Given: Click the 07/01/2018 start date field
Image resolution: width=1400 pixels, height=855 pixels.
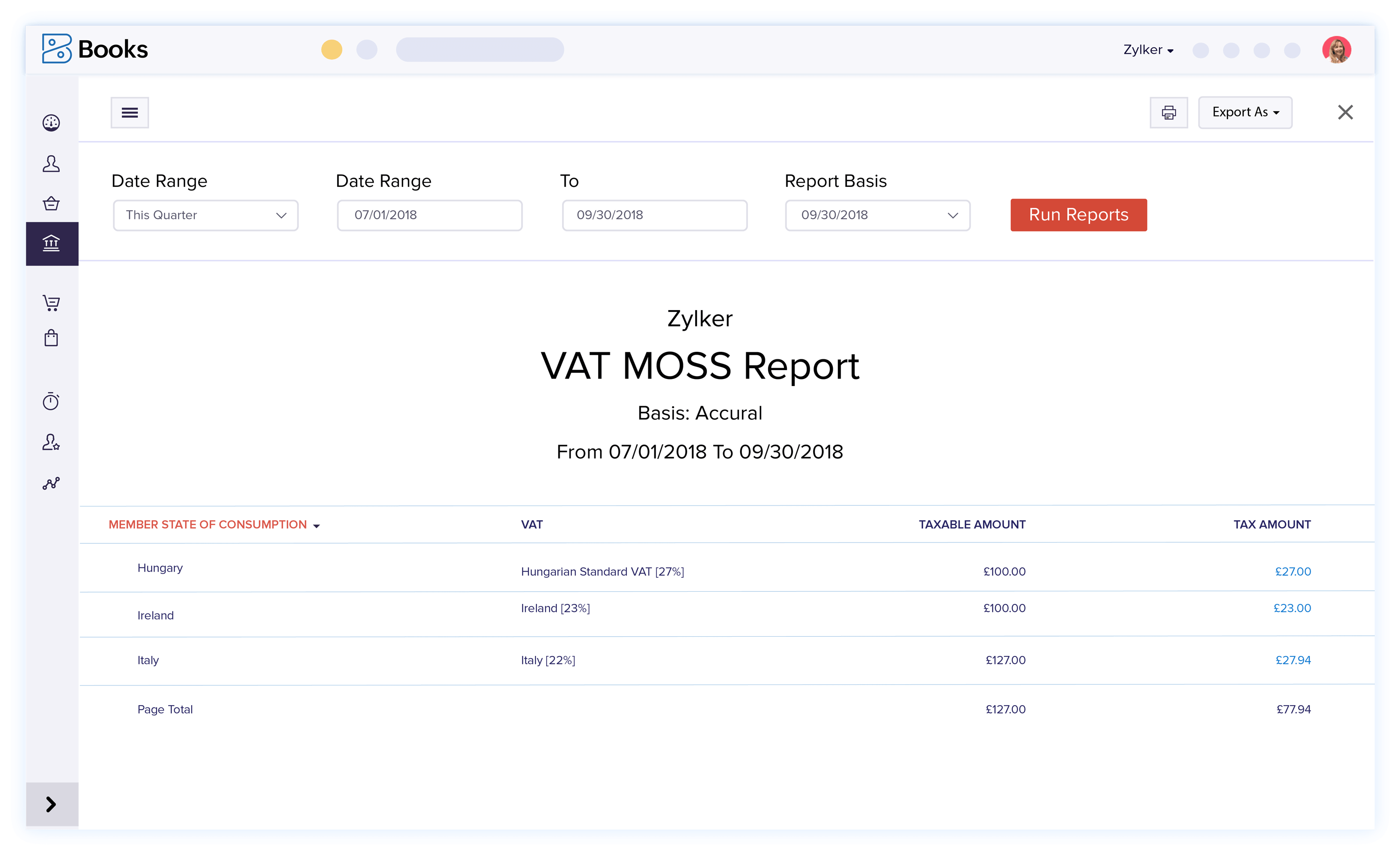Looking at the screenshot, I should 429,215.
